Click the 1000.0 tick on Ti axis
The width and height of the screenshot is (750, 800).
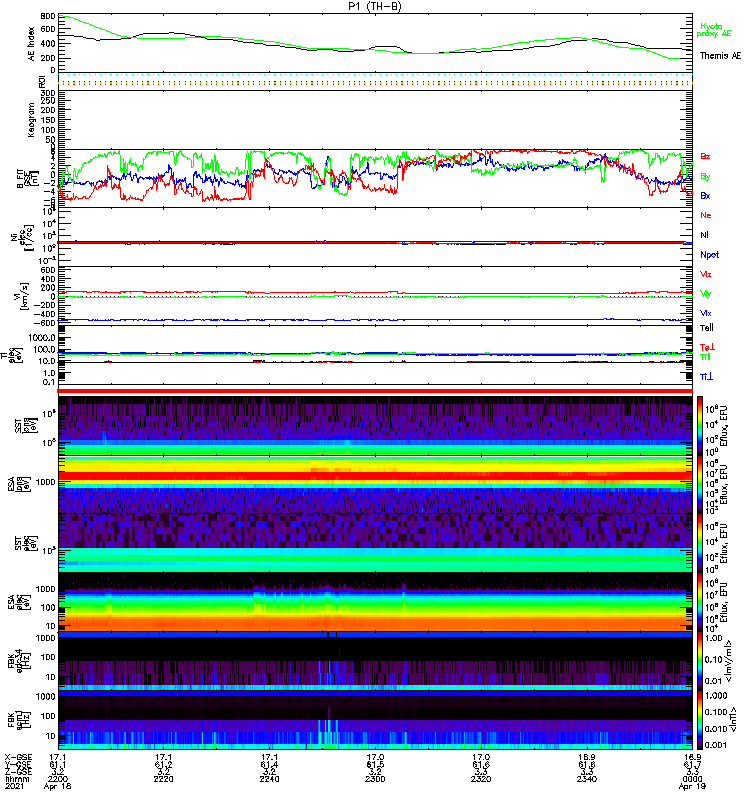pos(42,338)
